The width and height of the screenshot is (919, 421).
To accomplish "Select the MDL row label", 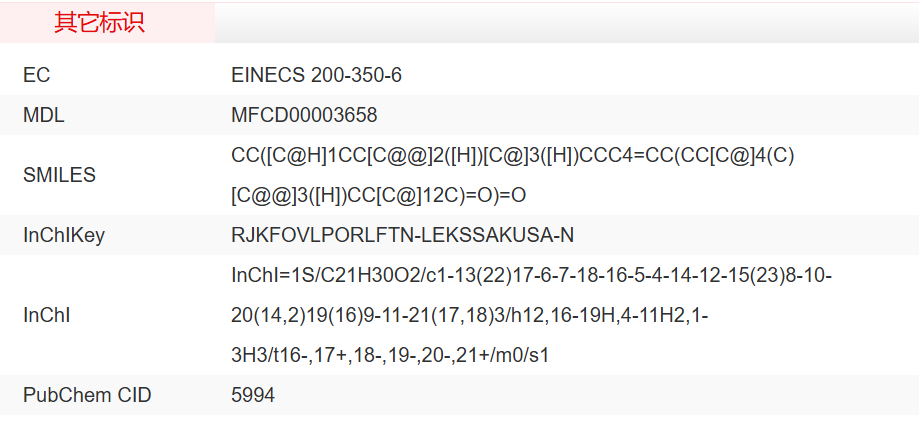I will point(43,116).
